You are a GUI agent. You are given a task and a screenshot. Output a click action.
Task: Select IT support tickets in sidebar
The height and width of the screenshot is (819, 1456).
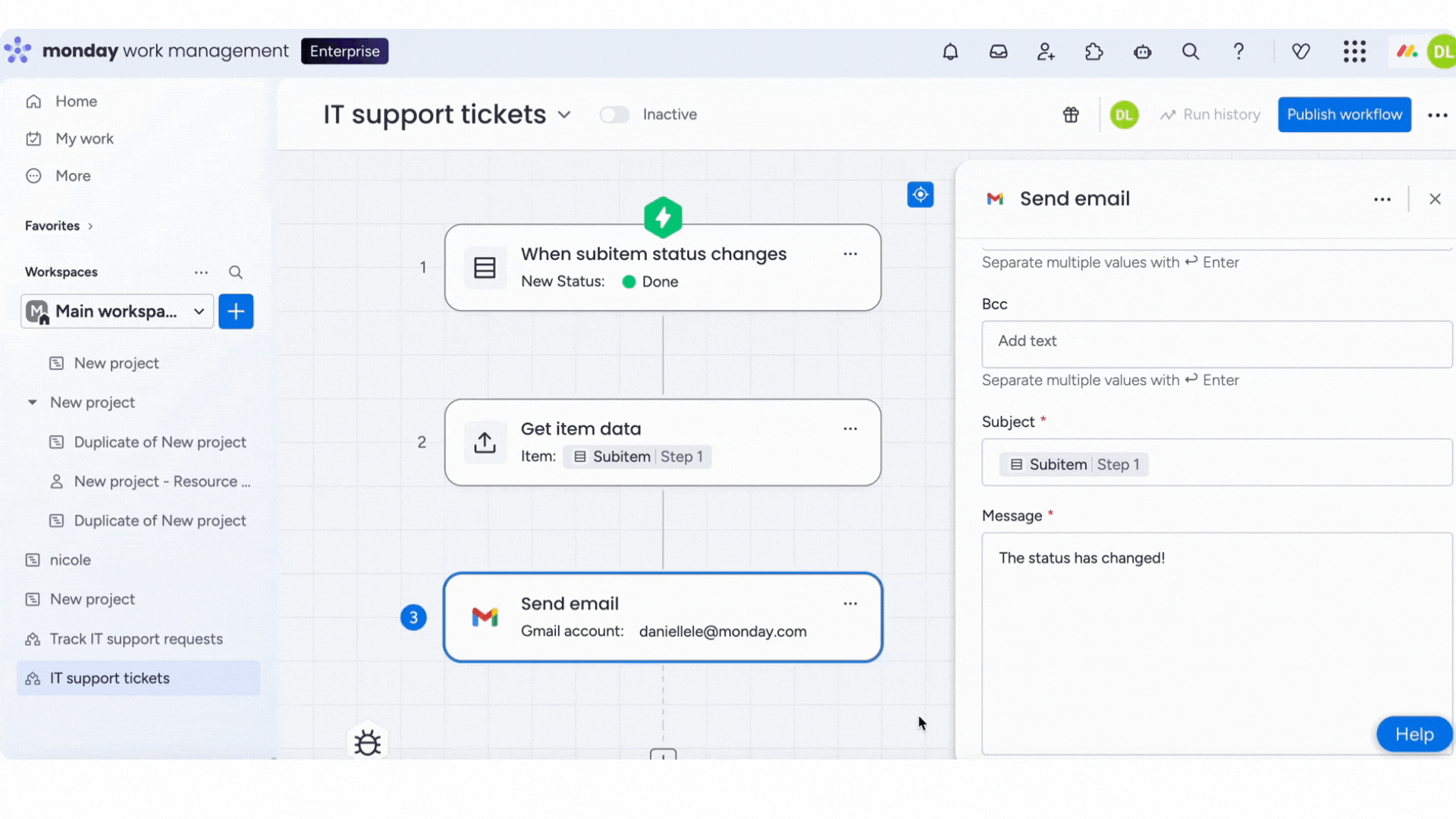click(138, 679)
